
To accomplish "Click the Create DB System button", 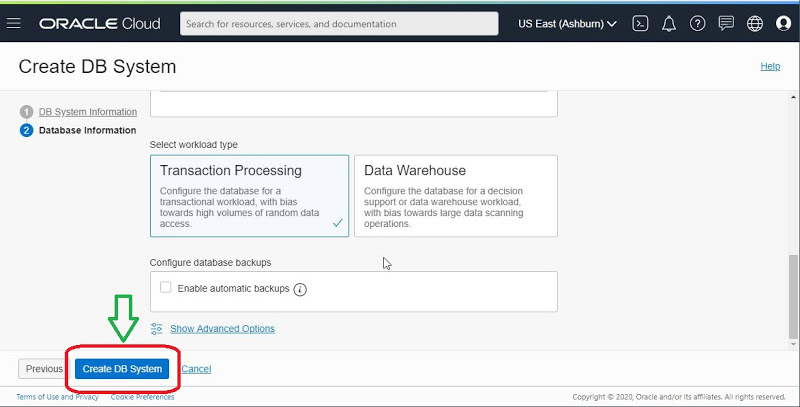I will pos(122,369).
